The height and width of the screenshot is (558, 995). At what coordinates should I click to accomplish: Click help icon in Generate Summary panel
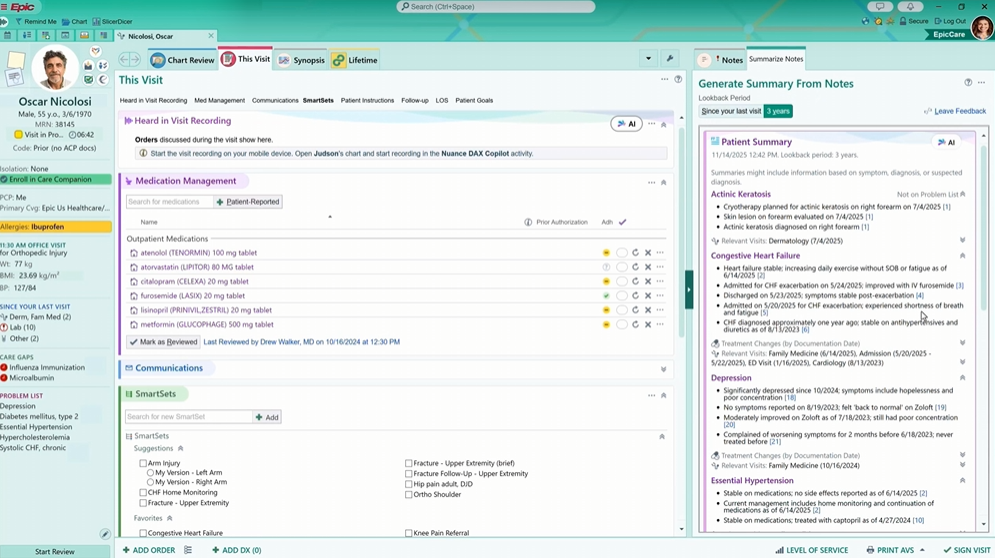pyautogui.click(x=967, y=83)
